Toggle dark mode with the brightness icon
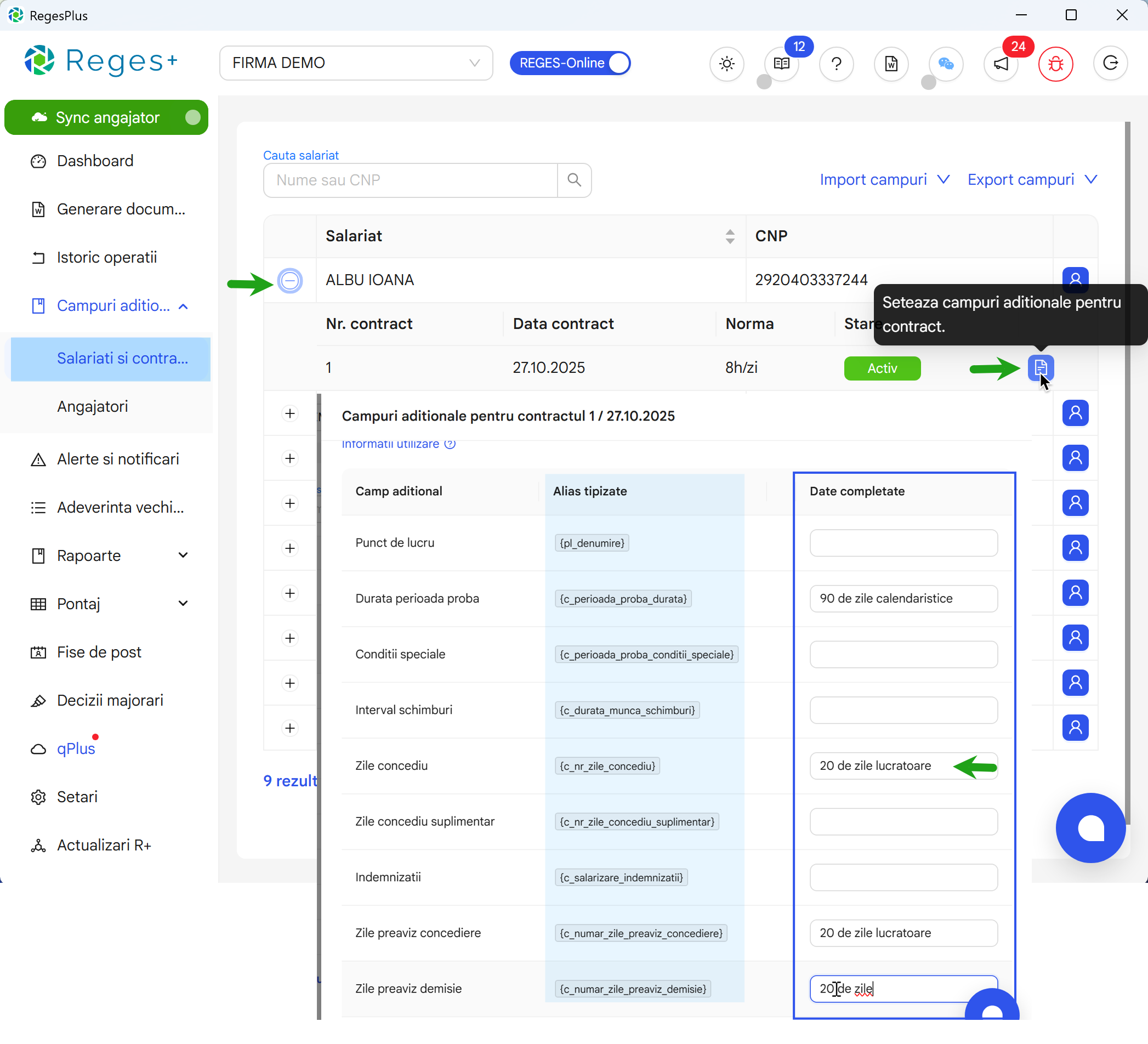 (726, 64)
